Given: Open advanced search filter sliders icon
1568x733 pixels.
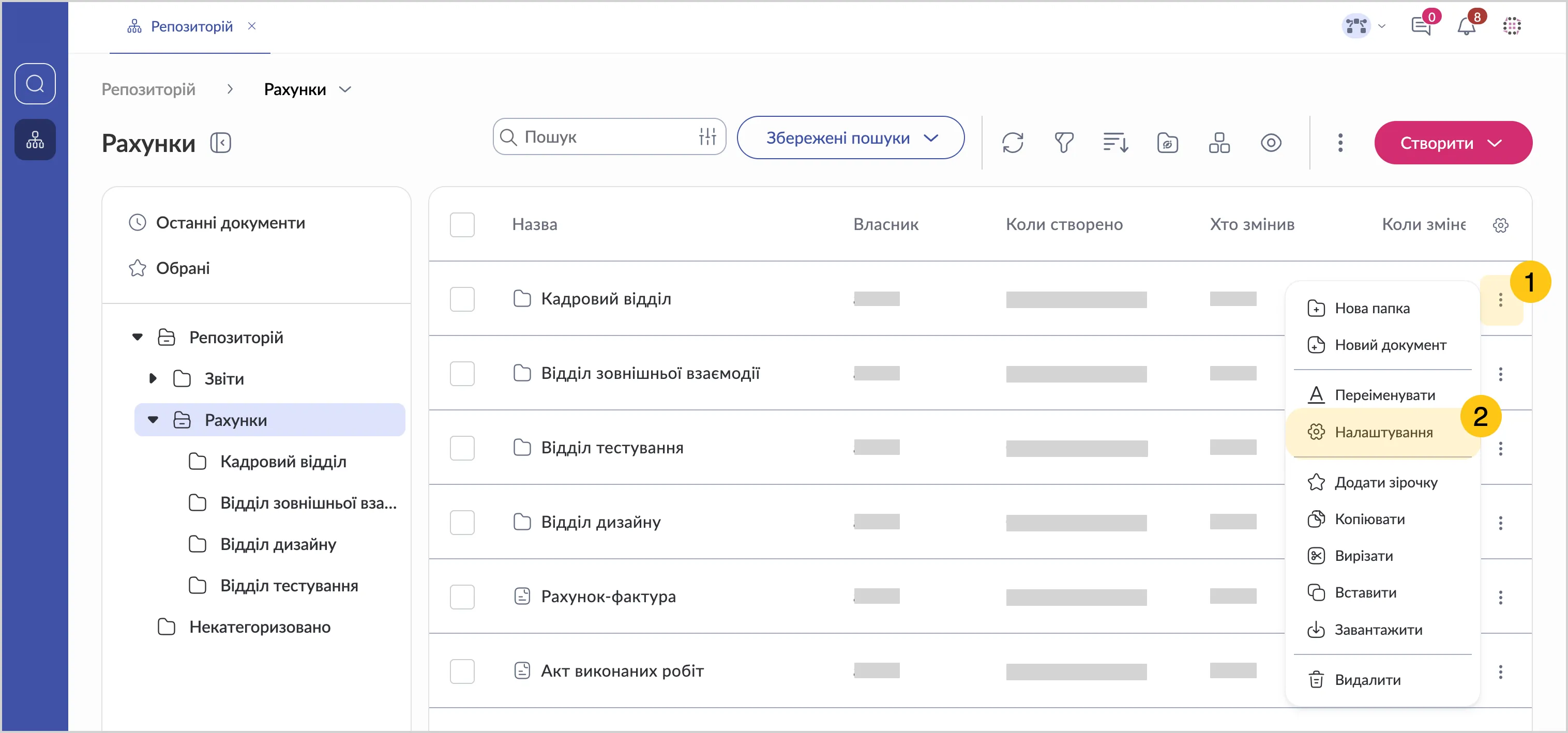Looking at the screenshot, I should click(x=707, y=137).
